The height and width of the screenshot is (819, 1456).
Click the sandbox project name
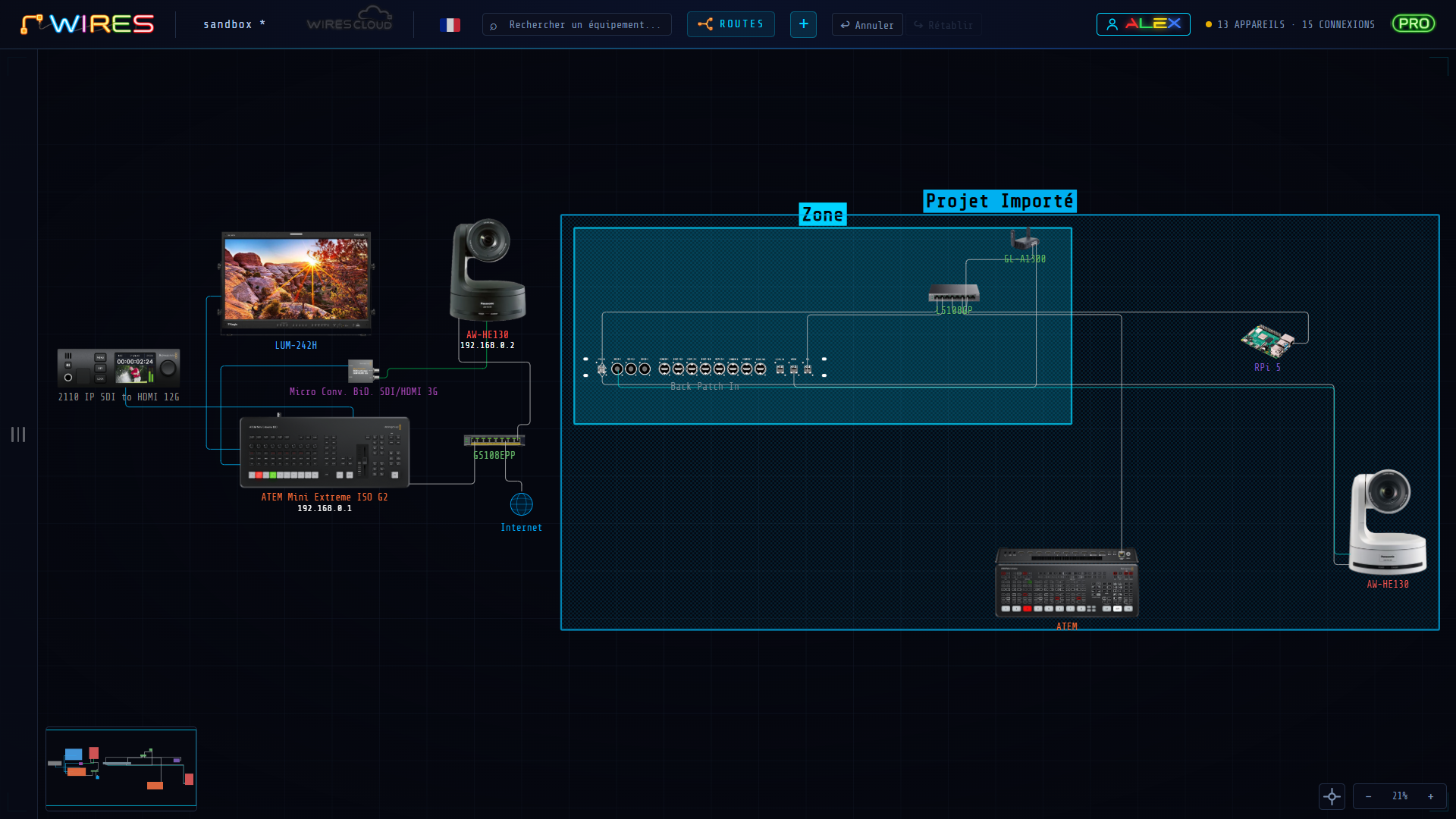pyautogui.click(x=234, y=24)
